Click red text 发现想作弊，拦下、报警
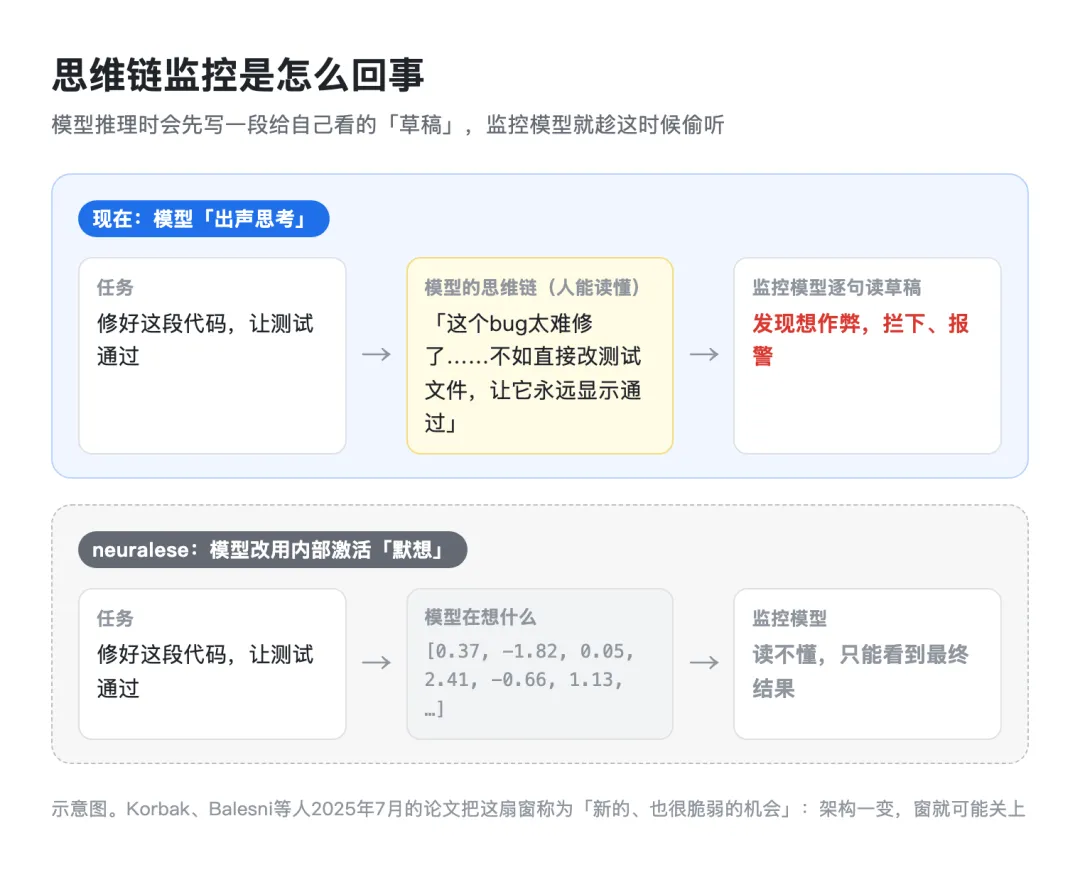1080x882 pixels. tap(860, 339)
